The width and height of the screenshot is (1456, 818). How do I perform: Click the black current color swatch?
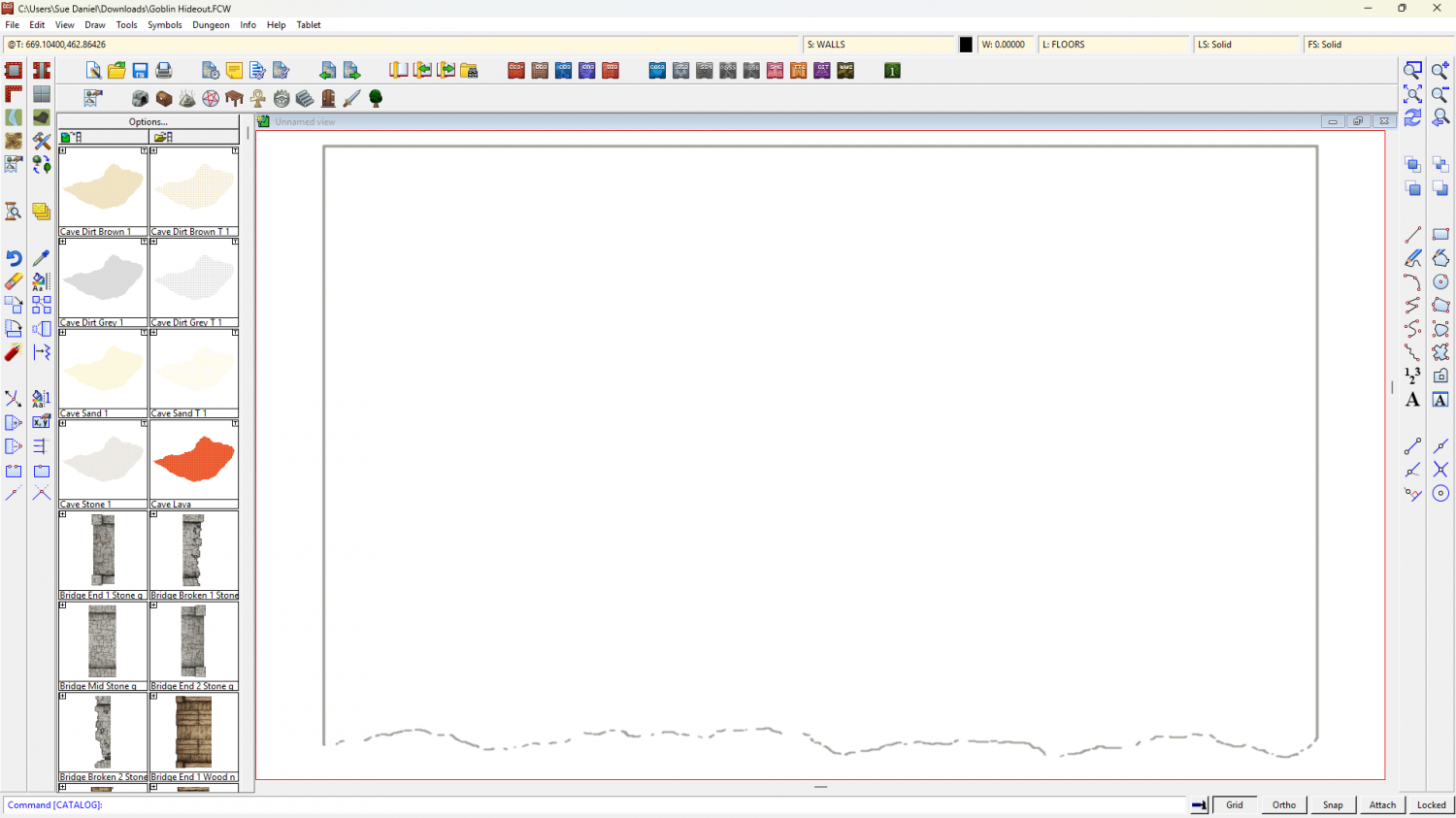[x=966, y=45]
